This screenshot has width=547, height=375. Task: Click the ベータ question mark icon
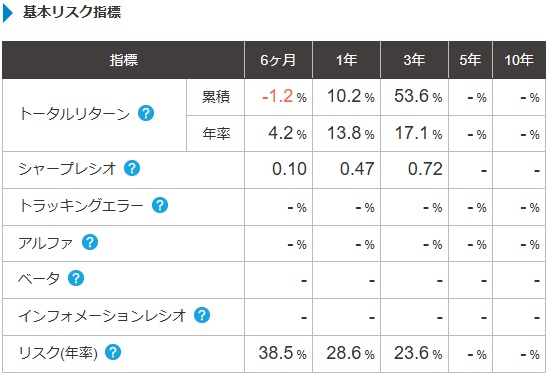point(76,278)
